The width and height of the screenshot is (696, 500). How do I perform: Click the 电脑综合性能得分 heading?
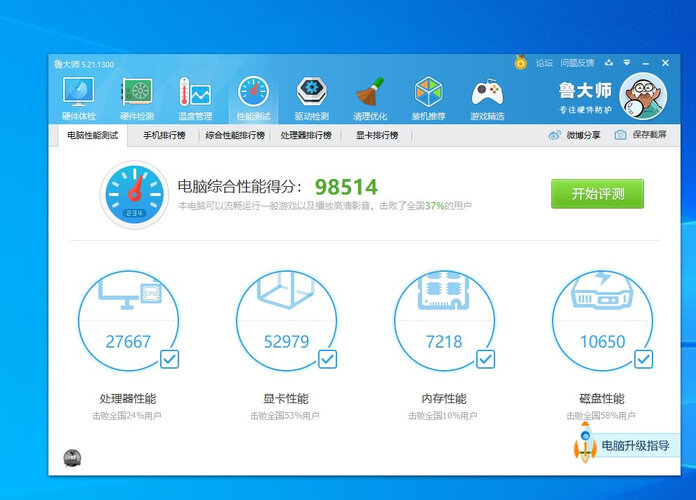pyautogui.click(x=240, y=187)
